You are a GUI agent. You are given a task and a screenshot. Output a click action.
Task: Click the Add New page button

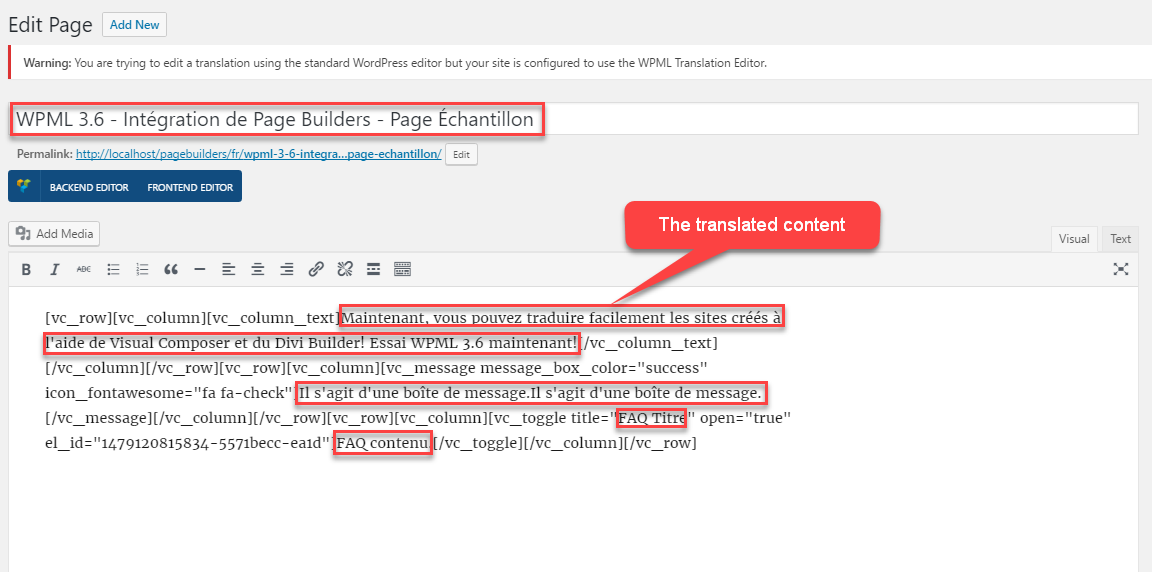coord(134,24)
